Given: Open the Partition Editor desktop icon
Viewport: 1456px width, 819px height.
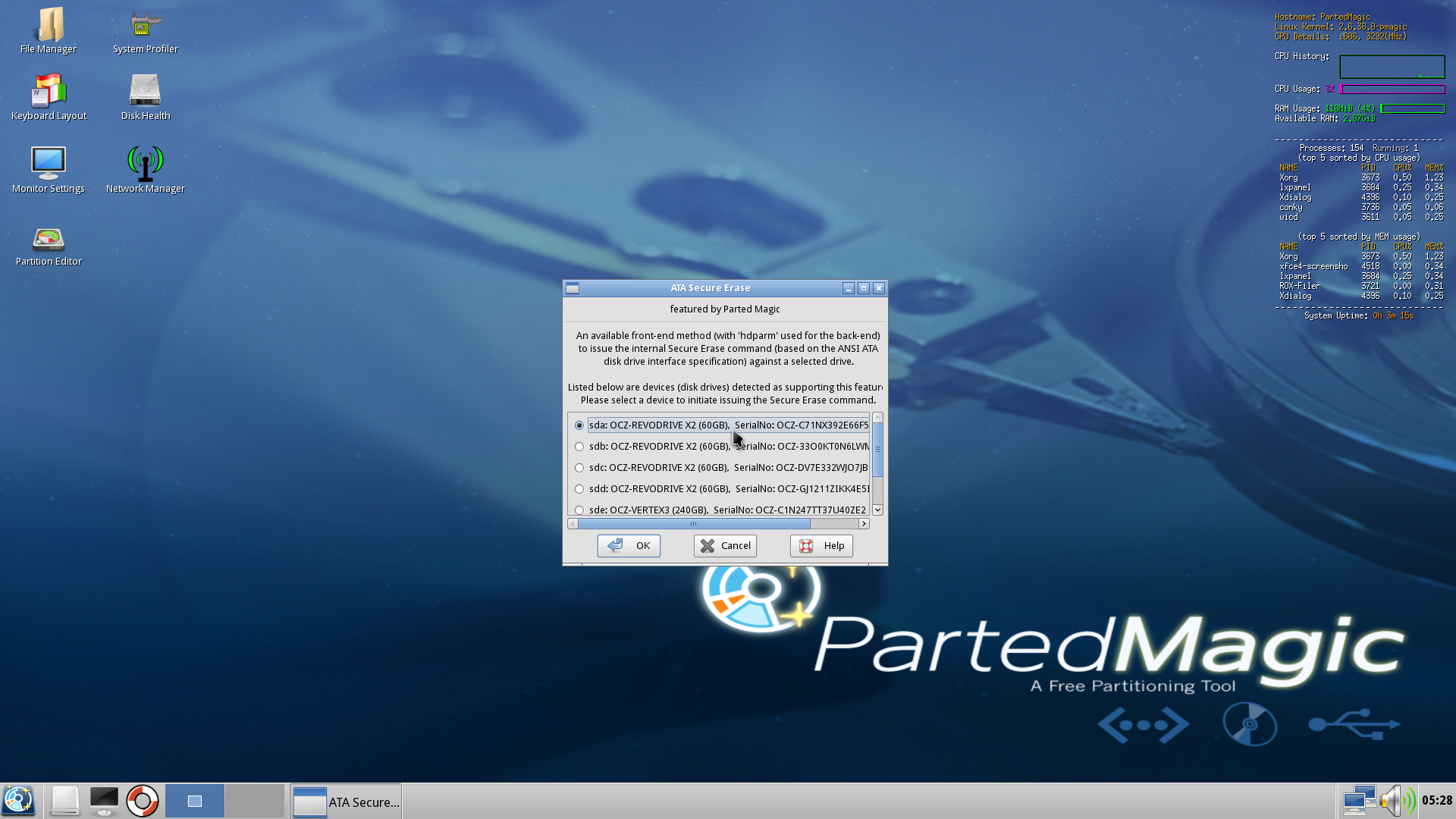Looking at the screenshot, I should point(49,246).
